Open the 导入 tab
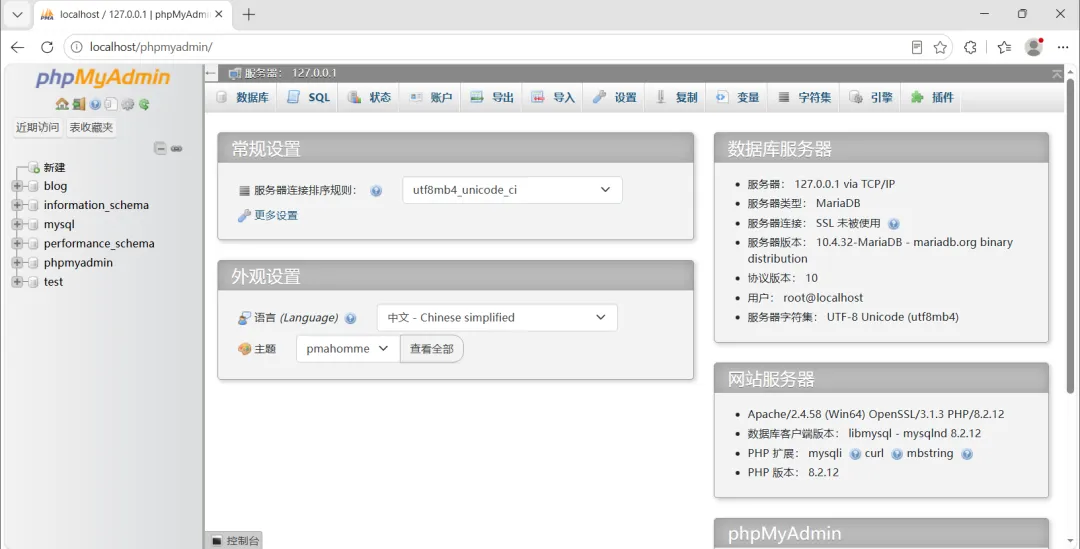This screenshot has width=1080, height=549. pyautogui.click(x=553, y=97)
